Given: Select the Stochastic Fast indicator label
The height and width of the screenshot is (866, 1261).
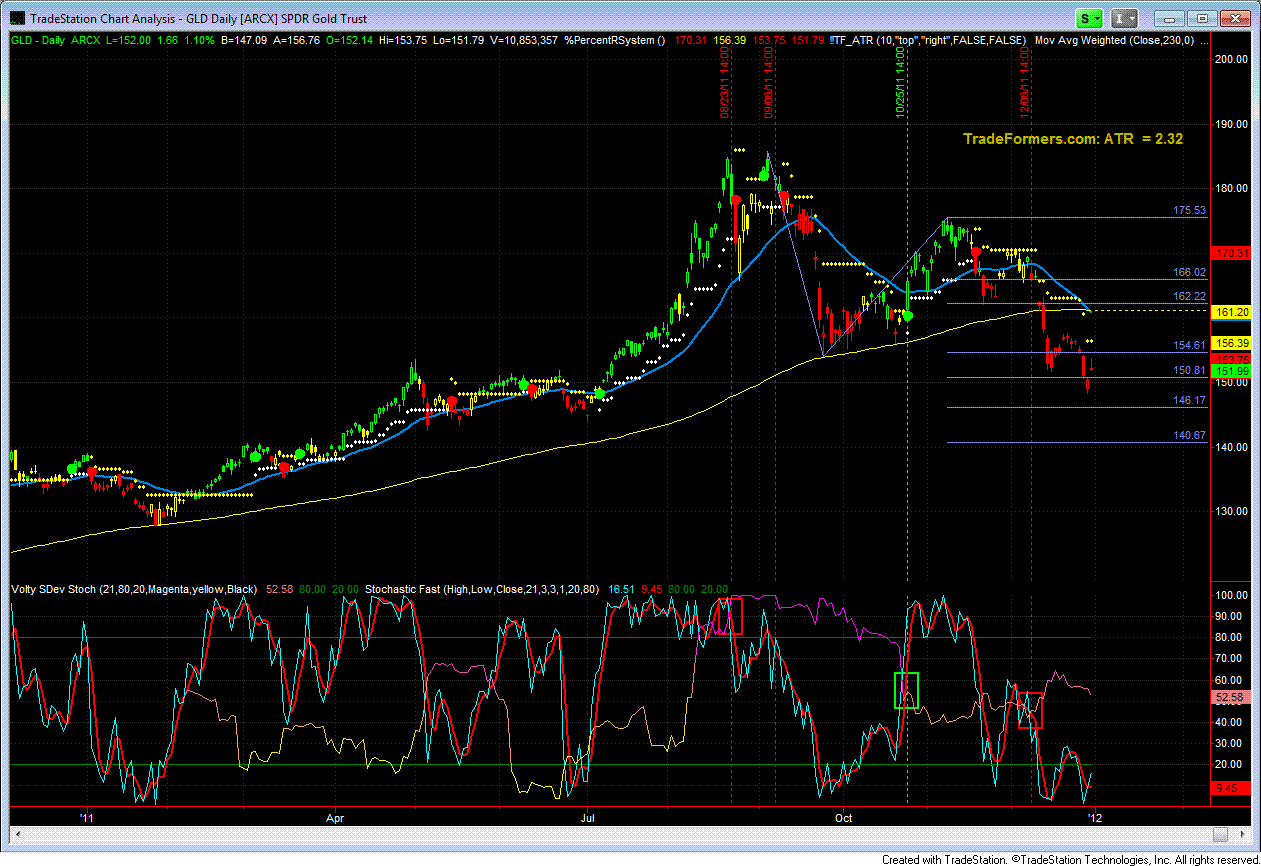Looking at the screenshot, I should coord(482,589).
